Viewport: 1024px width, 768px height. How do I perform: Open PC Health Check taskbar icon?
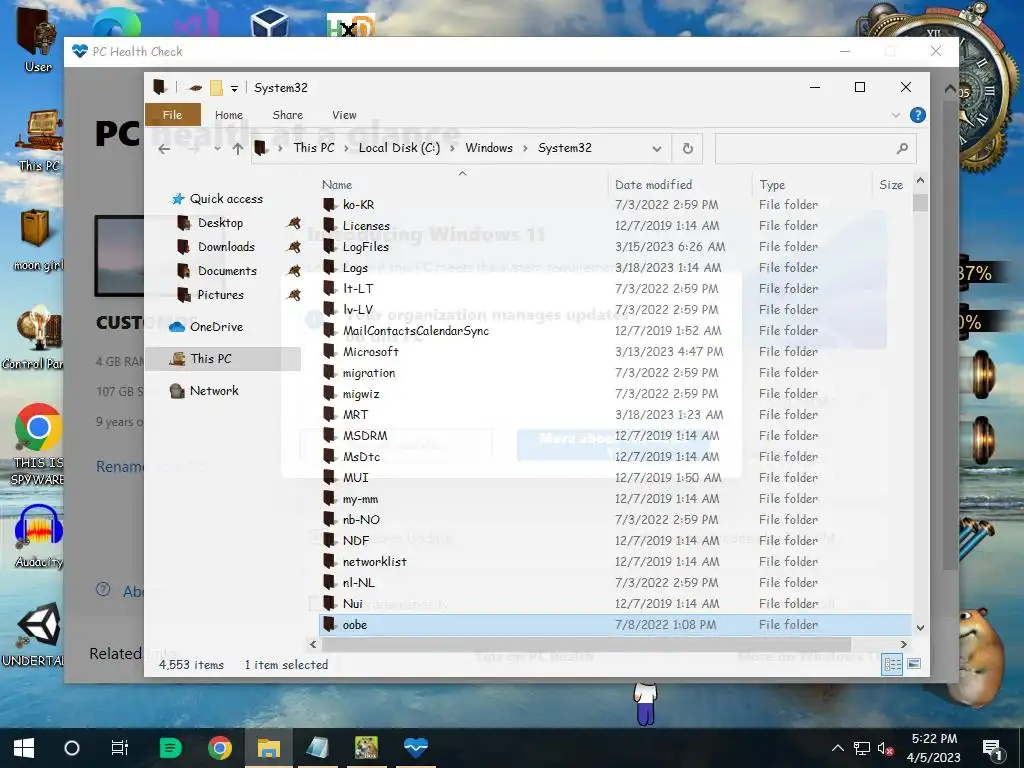(x=415, y=748)
